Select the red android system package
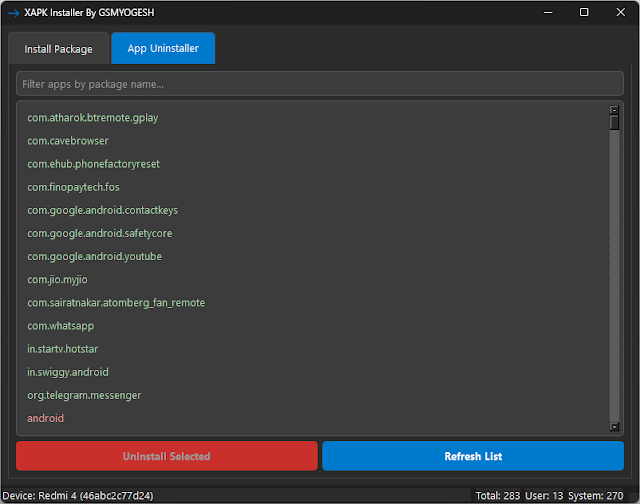This screenshot has height=504, width=640. click(45, 418)
